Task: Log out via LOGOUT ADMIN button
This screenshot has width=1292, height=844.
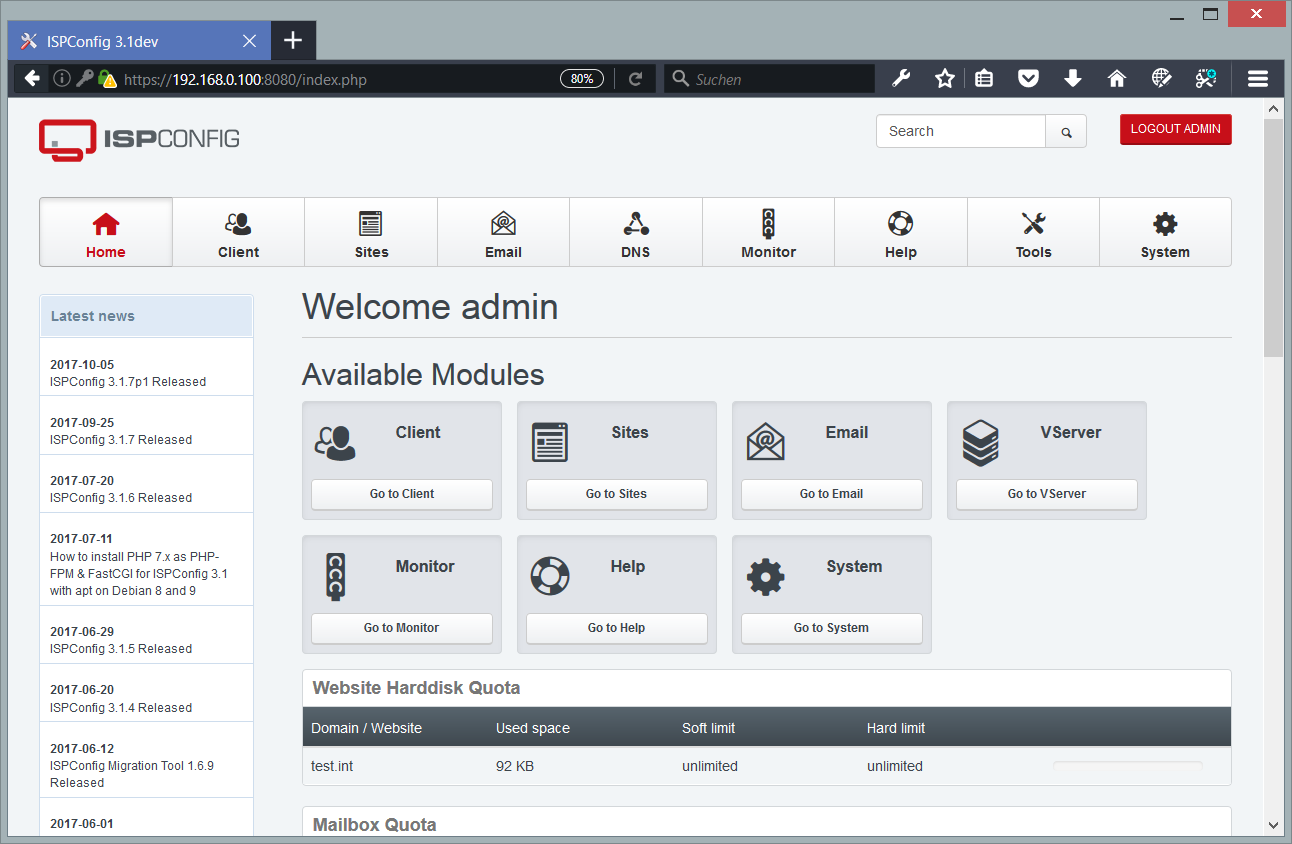Action: tap(1176, 129)
